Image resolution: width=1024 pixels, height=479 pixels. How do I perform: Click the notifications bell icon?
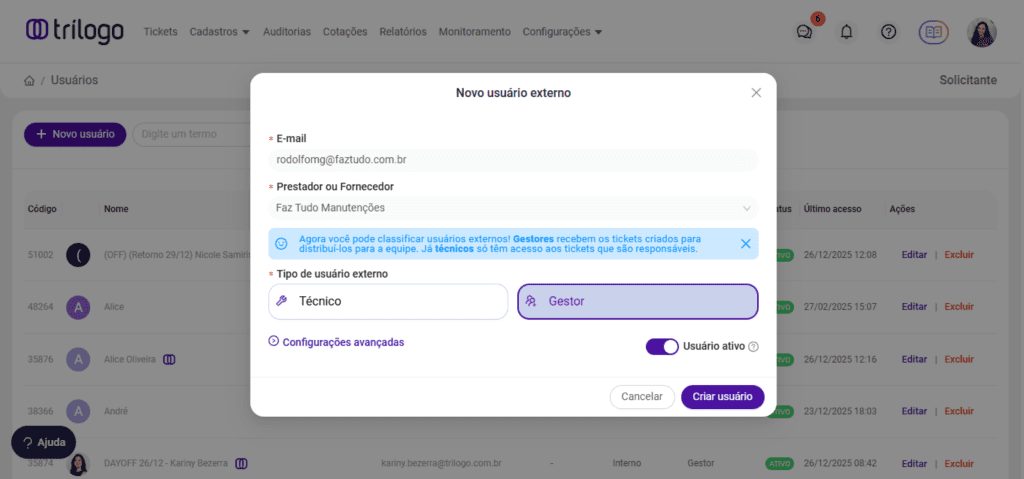847,32
